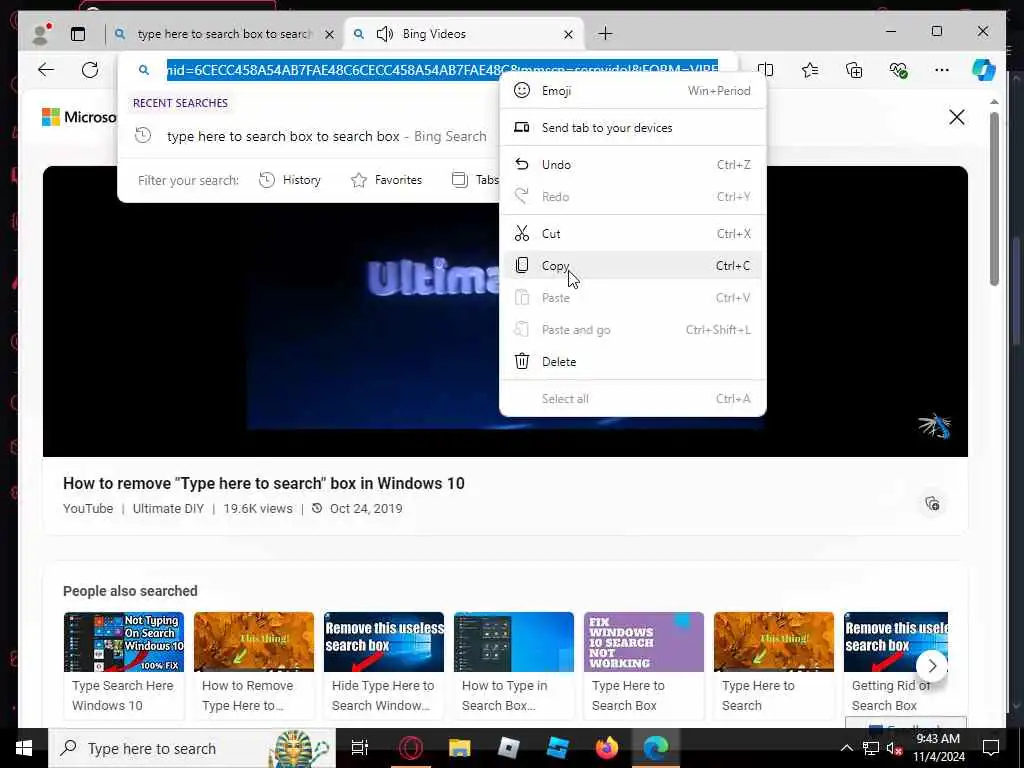
Task: Filter search by History
Action: point(289,180)
